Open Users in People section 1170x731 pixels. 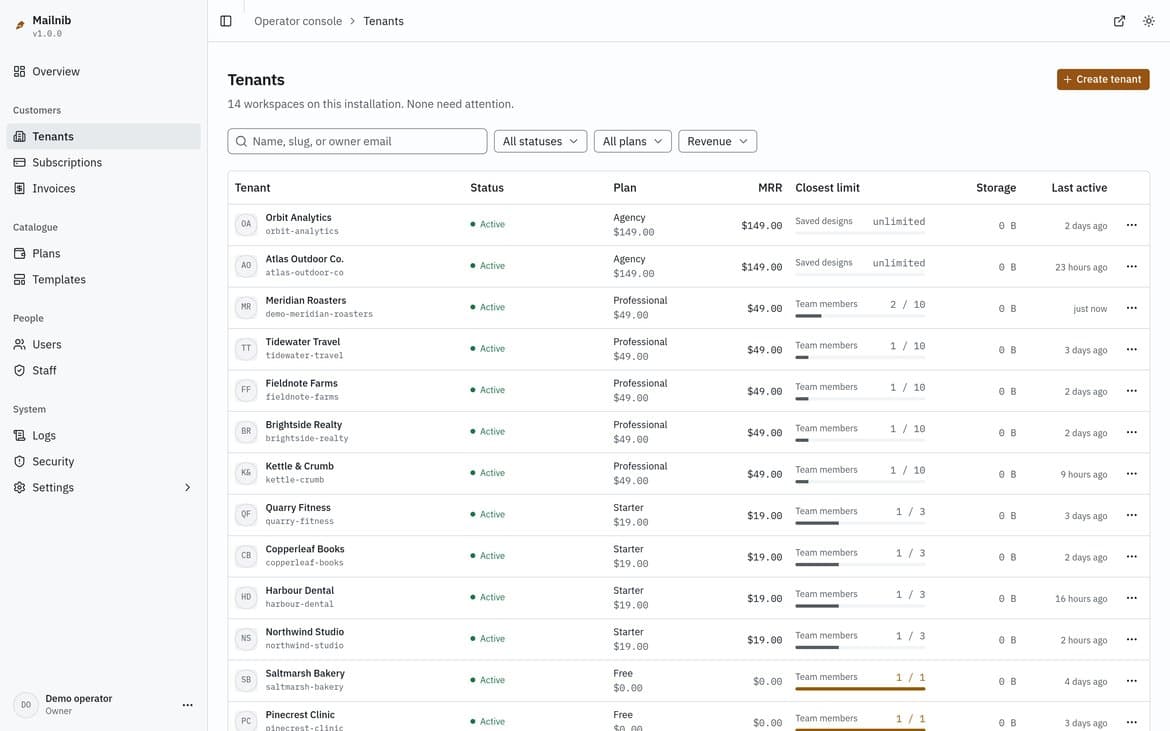tap(103, 345)
